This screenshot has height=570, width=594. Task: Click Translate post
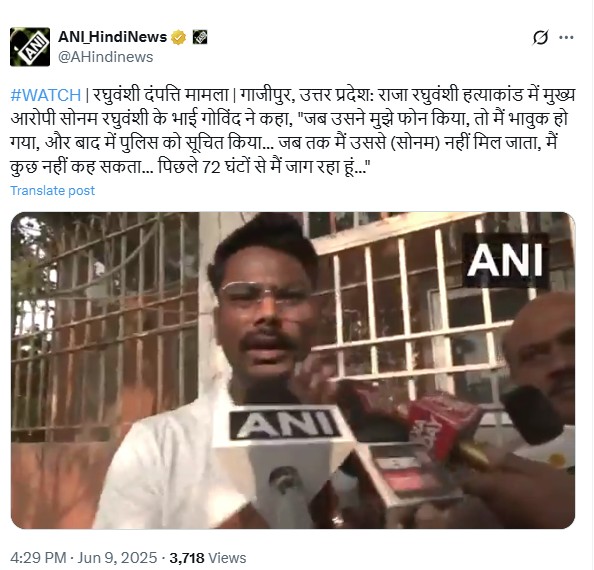[x=52, y=191]
